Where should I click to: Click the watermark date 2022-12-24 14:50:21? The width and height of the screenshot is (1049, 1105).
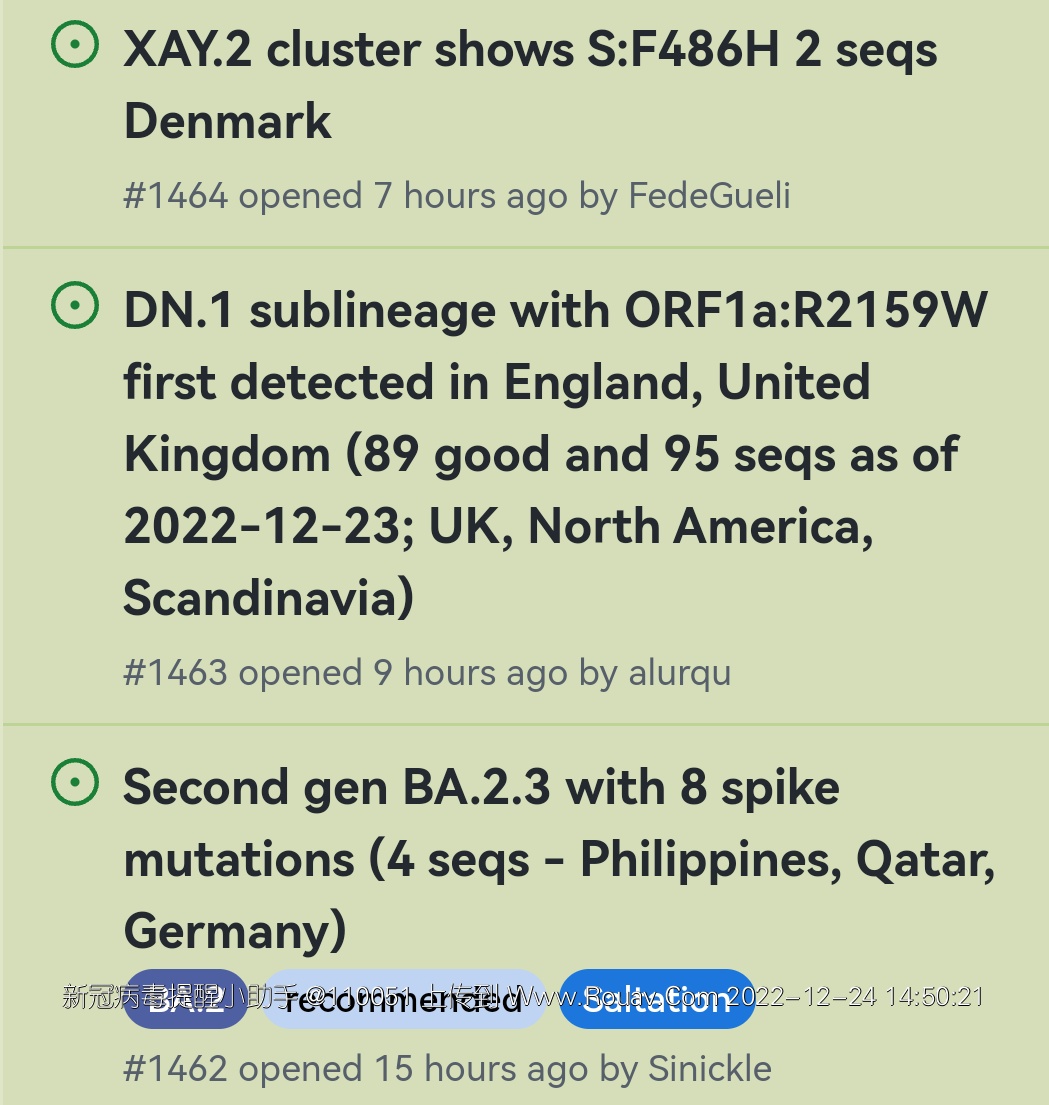coord(855,997)
